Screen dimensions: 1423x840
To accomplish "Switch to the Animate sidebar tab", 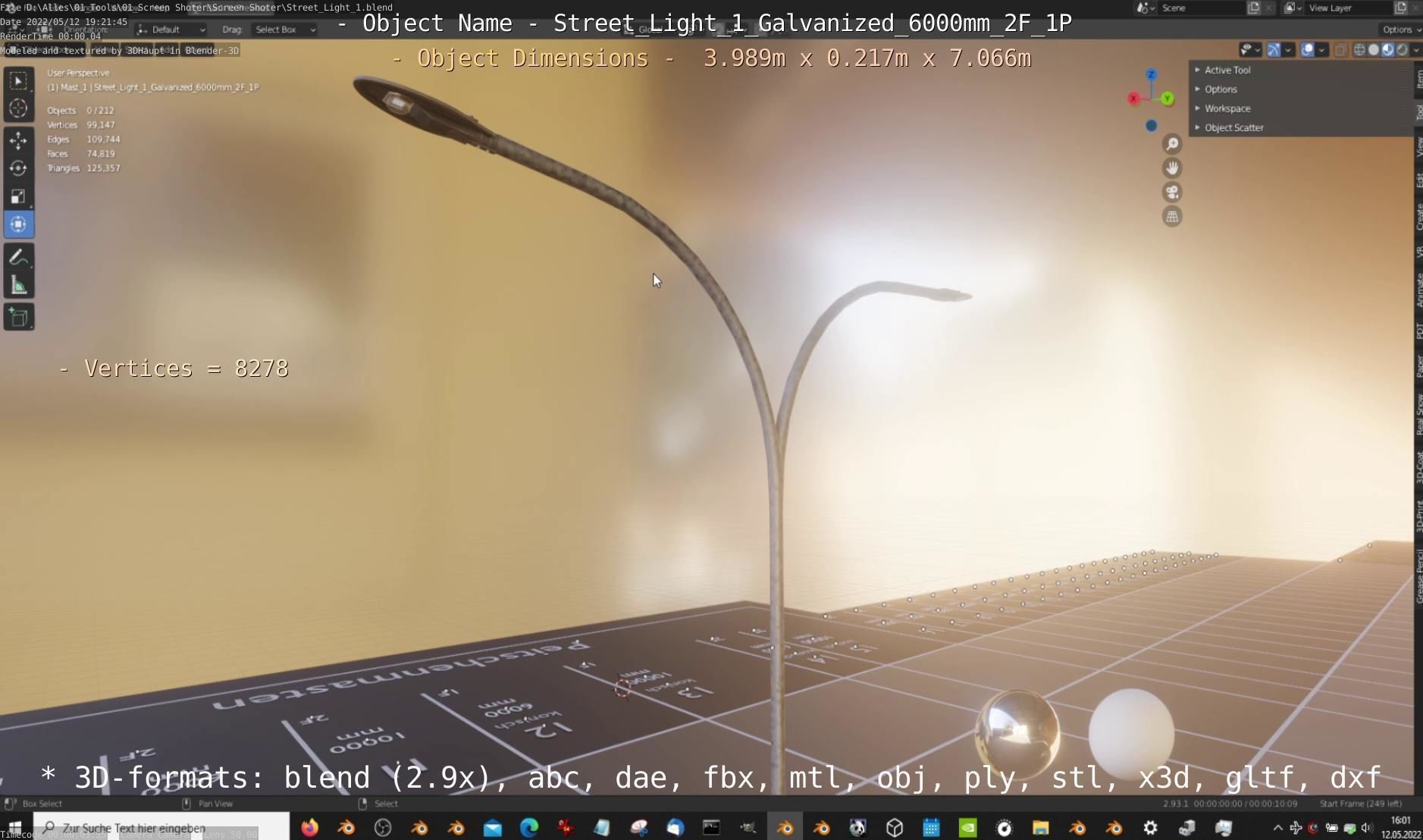I will pos(1418,290).
